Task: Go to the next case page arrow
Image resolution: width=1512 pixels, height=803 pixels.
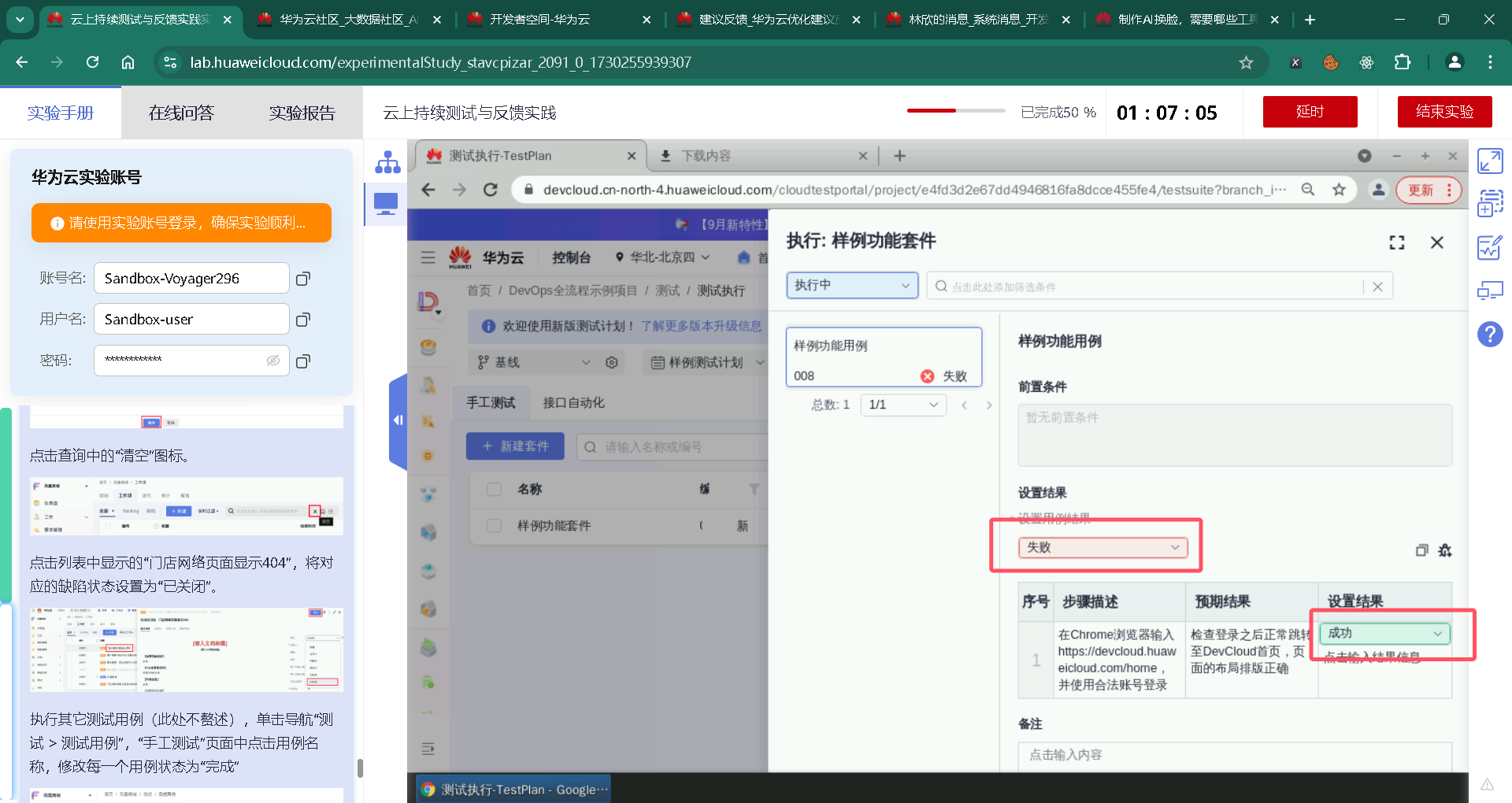Action: click(989, 405)
